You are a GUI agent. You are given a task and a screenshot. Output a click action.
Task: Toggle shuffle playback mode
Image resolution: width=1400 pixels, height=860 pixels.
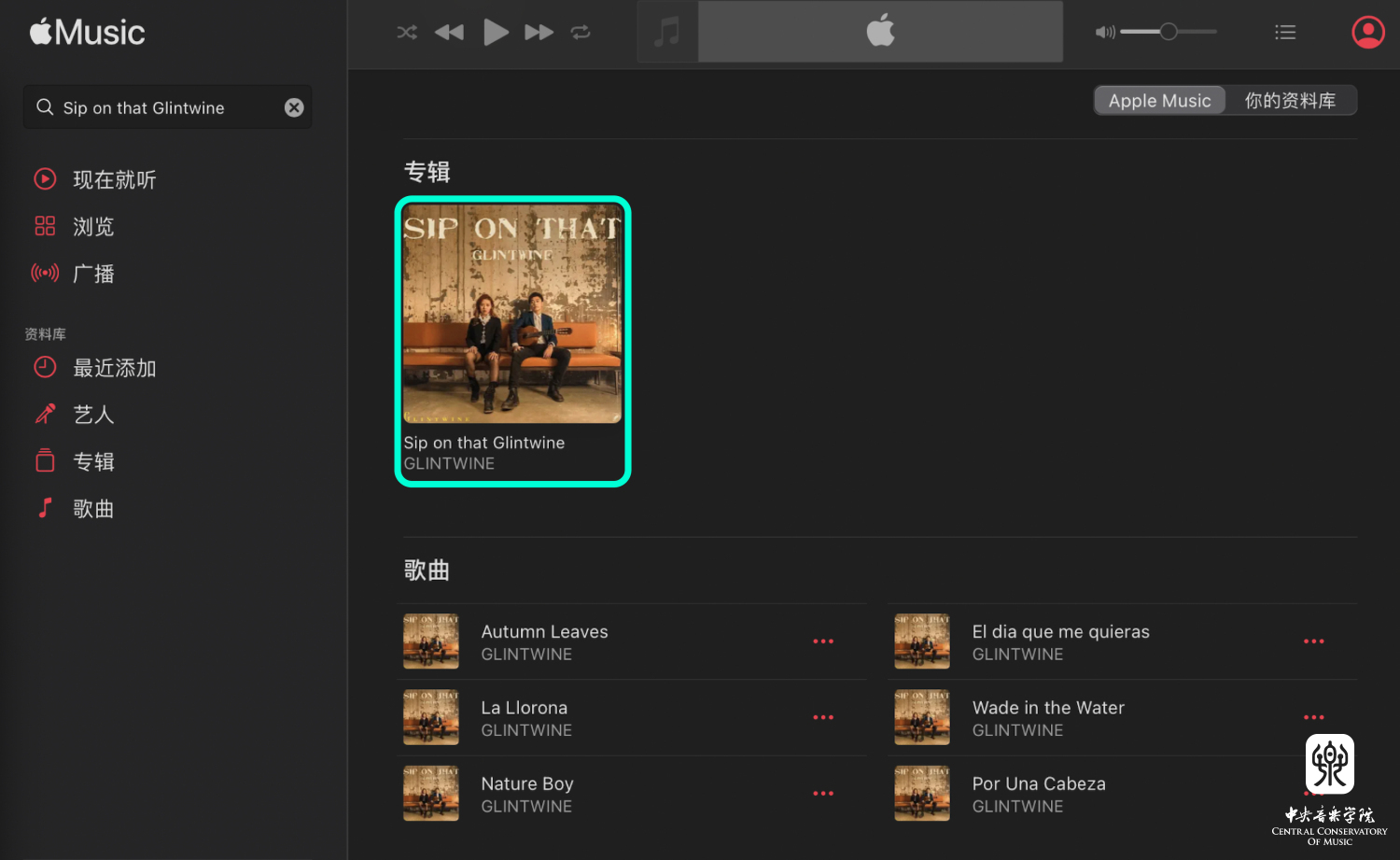pyautogui.click(x=407, y=33)
